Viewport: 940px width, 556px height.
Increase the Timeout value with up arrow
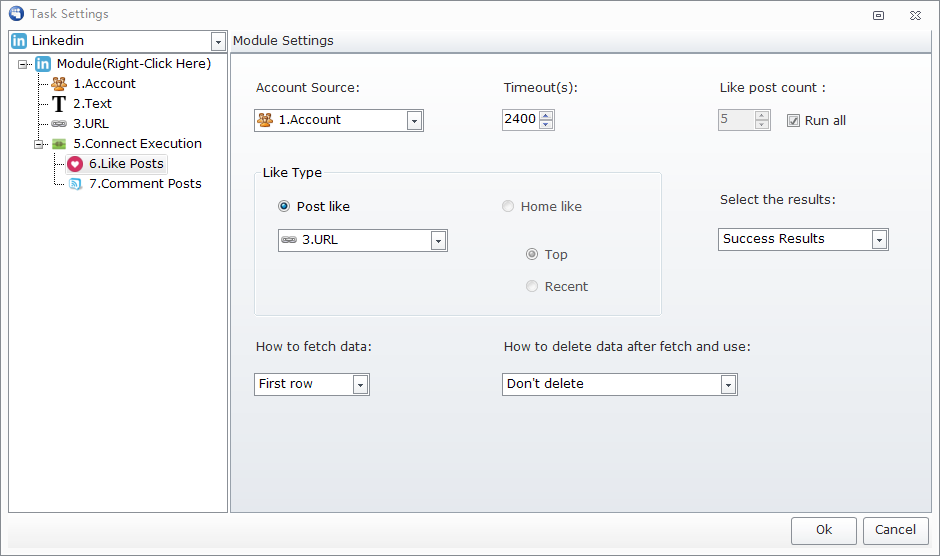pos(546,115)
